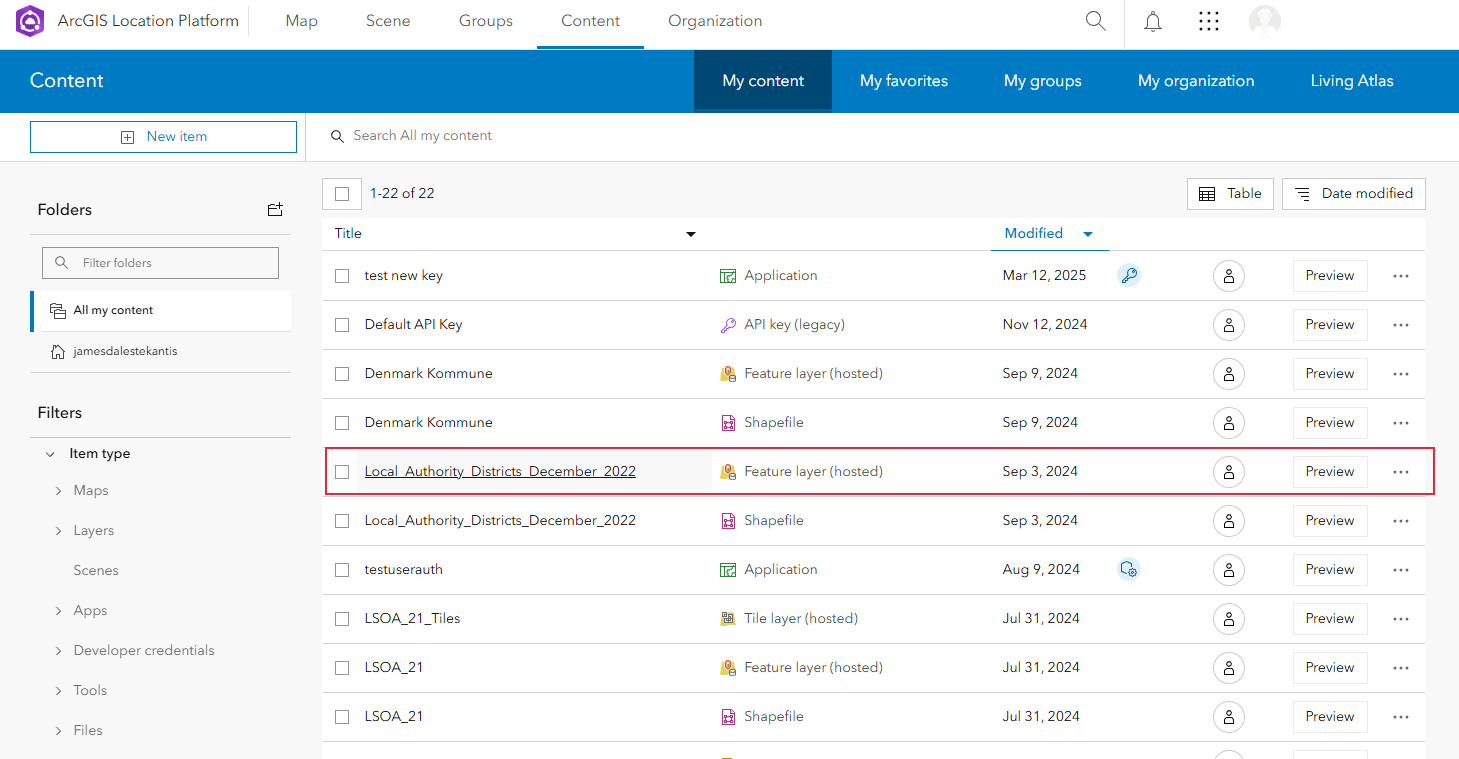Expand the Maps filter category

point(59,491)
